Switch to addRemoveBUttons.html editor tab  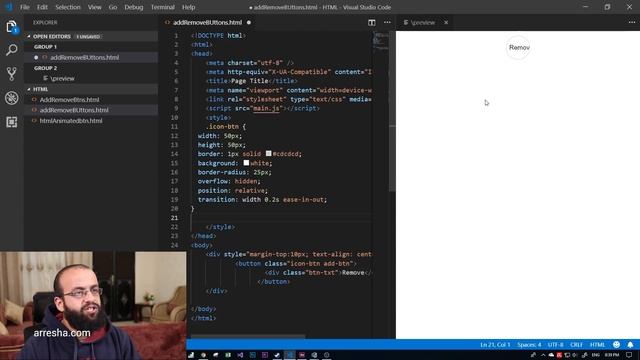[x=207, y=22]
